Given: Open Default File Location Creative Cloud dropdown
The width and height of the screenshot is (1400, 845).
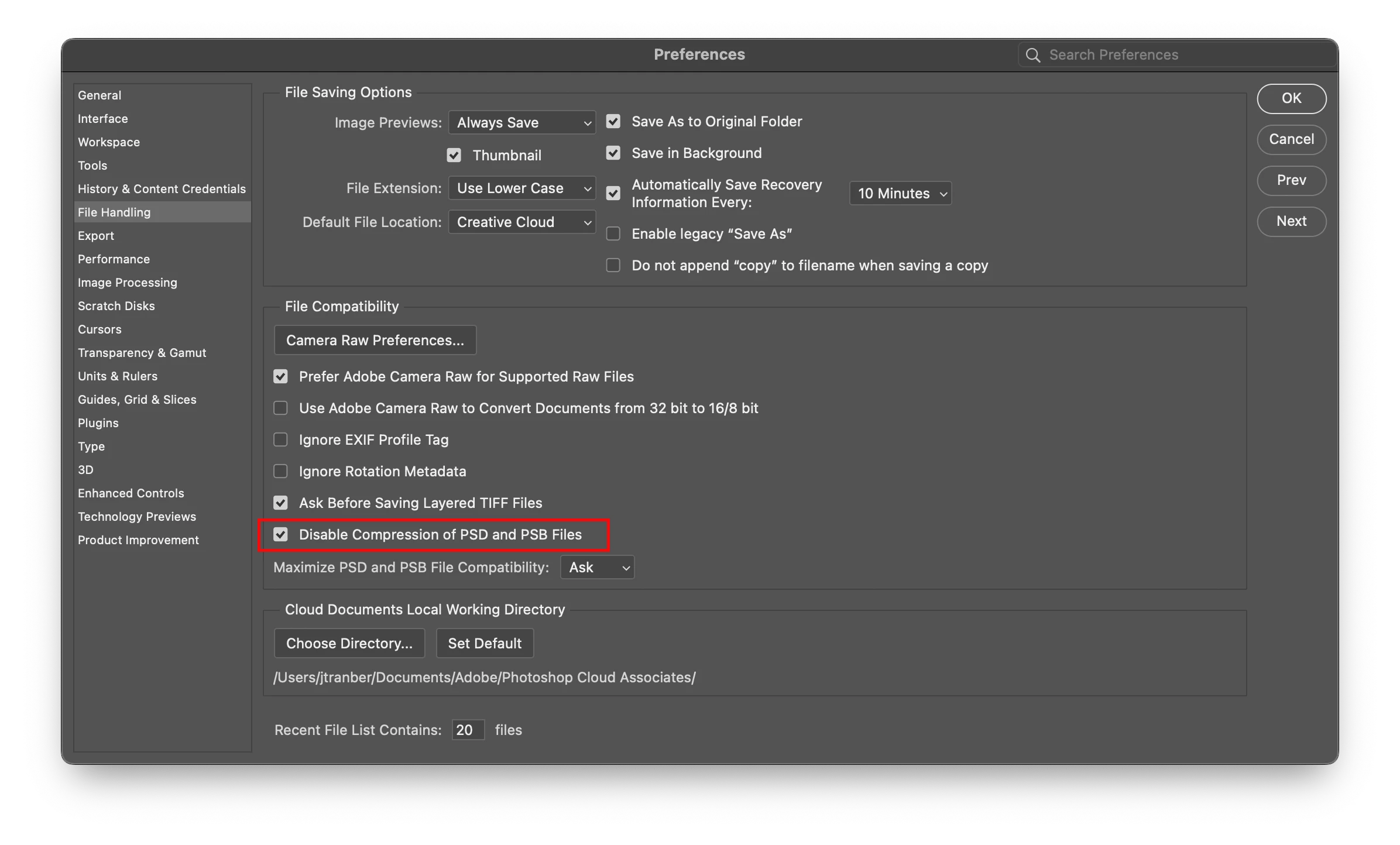Looking at the screenshot, I should coord(522,222).
